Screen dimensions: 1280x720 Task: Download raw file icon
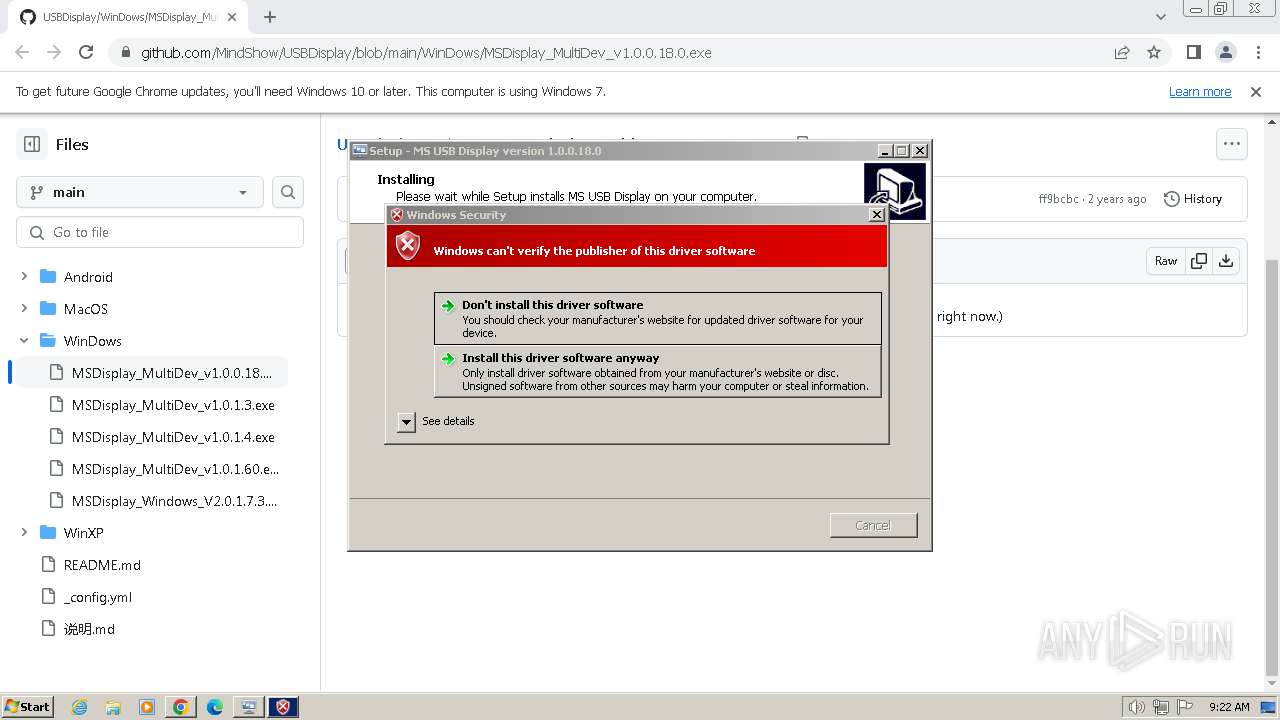click(x=1226, y=261)
